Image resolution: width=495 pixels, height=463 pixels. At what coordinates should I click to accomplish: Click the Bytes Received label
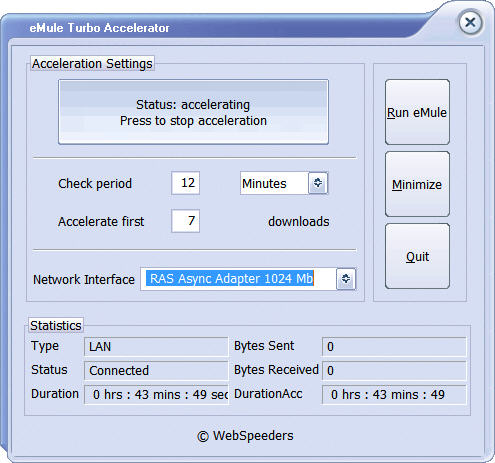pos(276,370)
